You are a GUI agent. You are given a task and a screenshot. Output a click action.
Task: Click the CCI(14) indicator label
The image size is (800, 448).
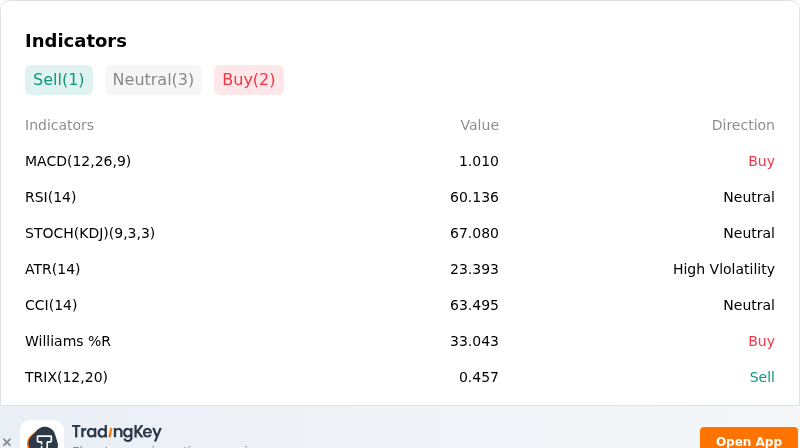point(51,305)
